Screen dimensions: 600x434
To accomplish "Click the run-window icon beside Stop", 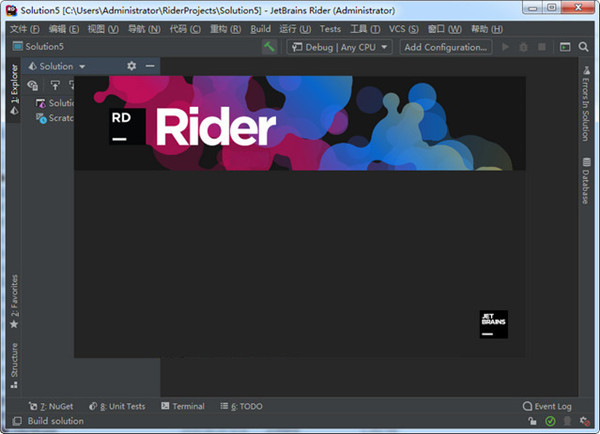I will 565,47.
